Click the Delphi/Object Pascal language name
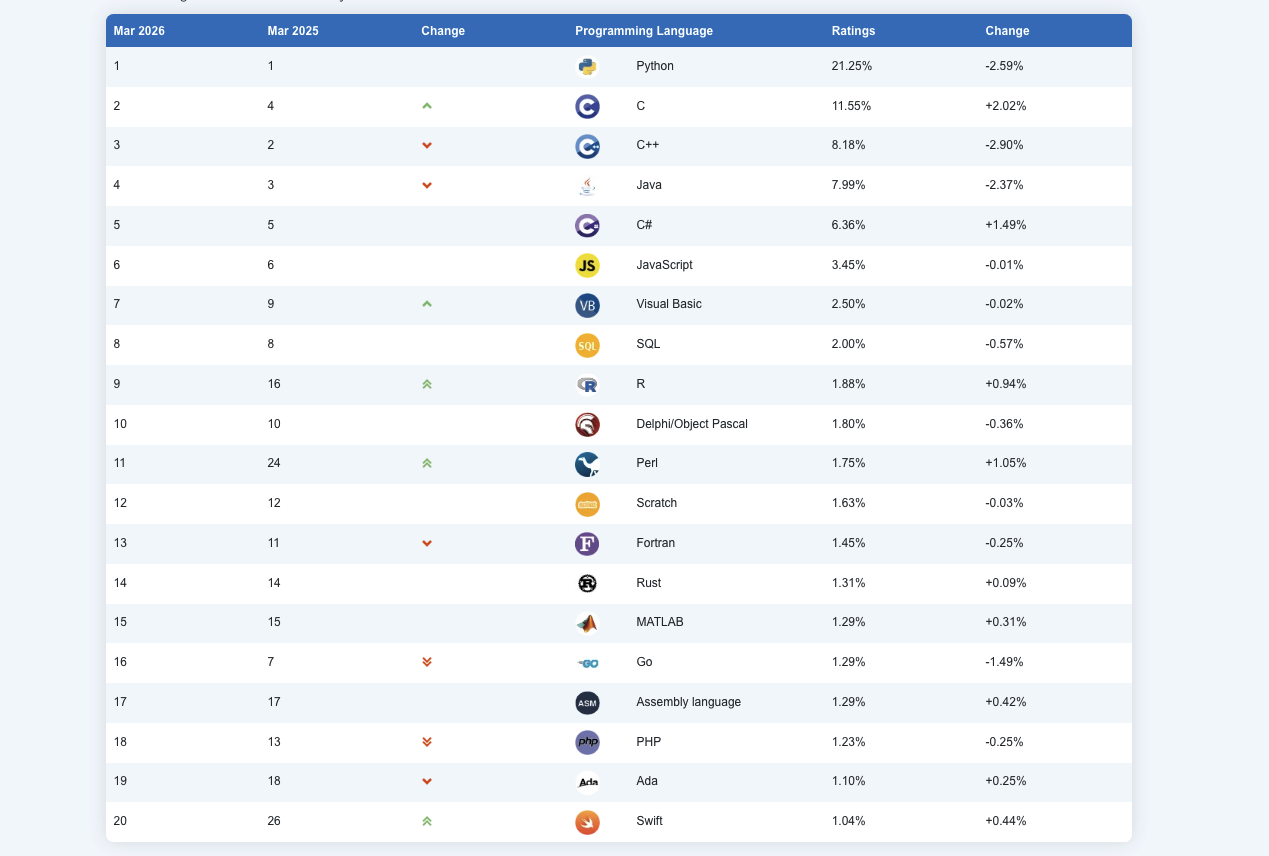 pyautogui.click(x=692, y=424)
